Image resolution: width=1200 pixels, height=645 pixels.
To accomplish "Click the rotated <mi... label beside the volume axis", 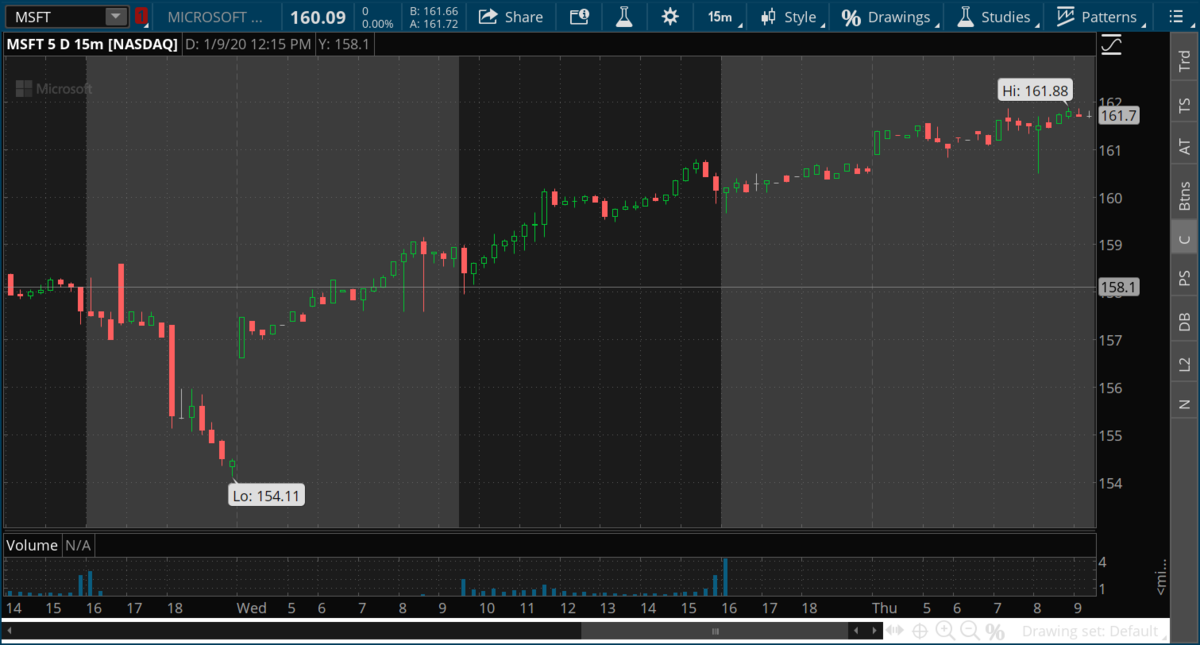I will pyautogui.click(x=1161, y=576).
